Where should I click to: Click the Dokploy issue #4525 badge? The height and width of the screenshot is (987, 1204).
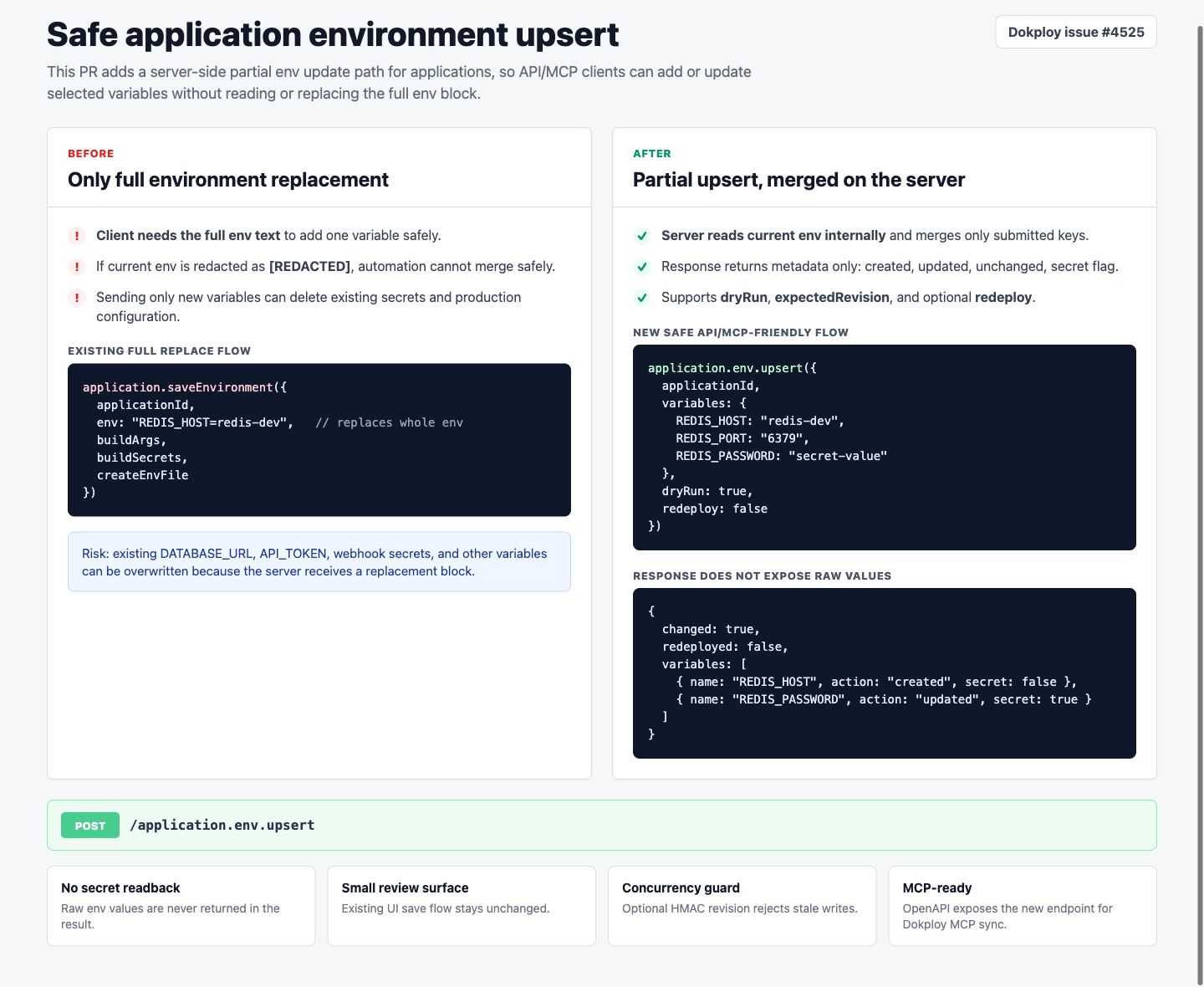tap(1076, 32)
